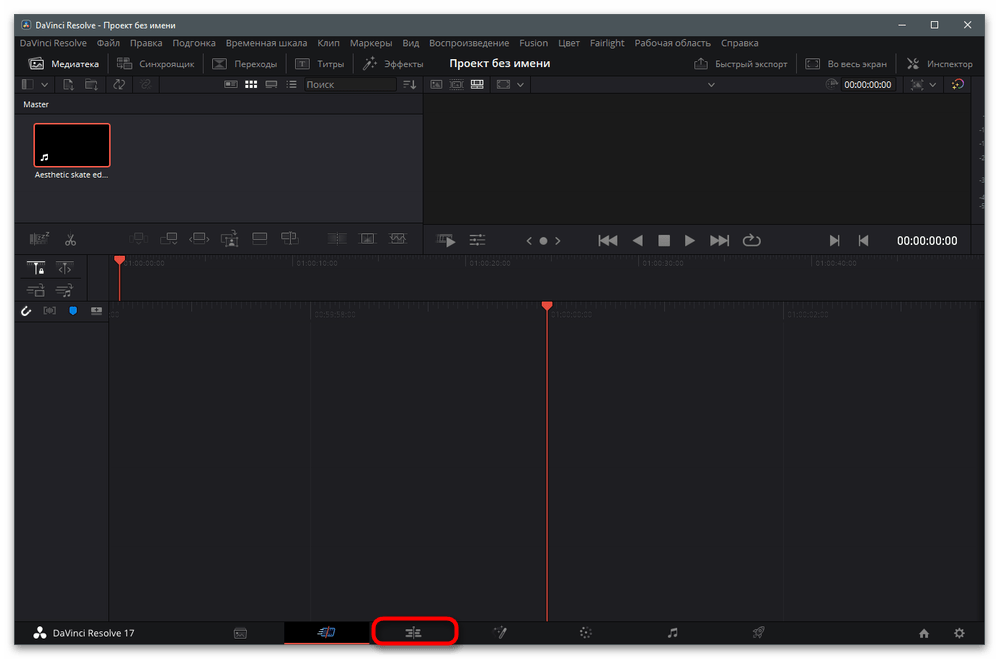Apply the Cut transition icon
Image resolution: width=999 pixels, height=659 pixels.
pyautogui.click(x=337, y=239)
